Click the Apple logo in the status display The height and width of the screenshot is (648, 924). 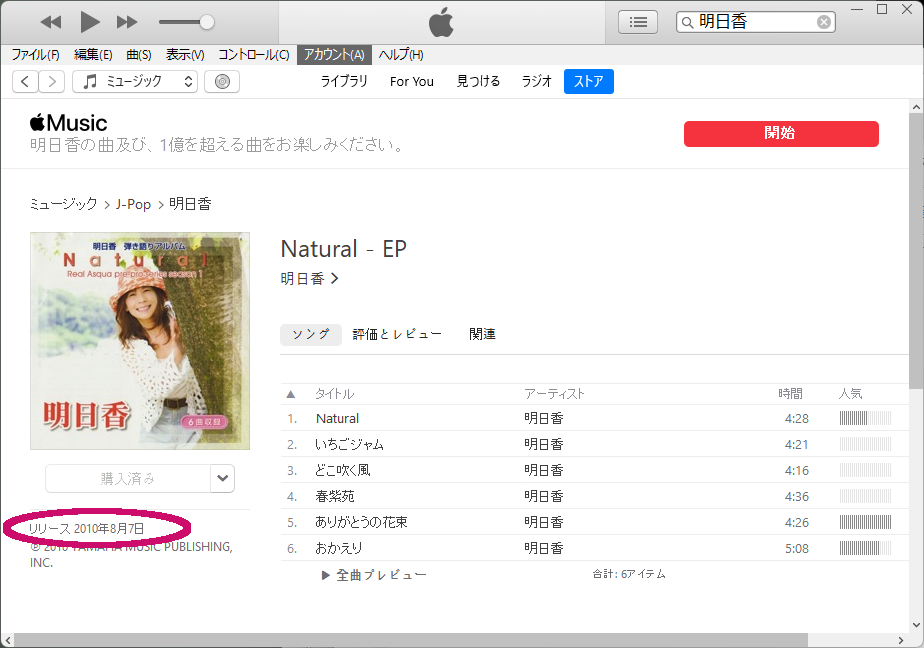[x=441, y=22]
